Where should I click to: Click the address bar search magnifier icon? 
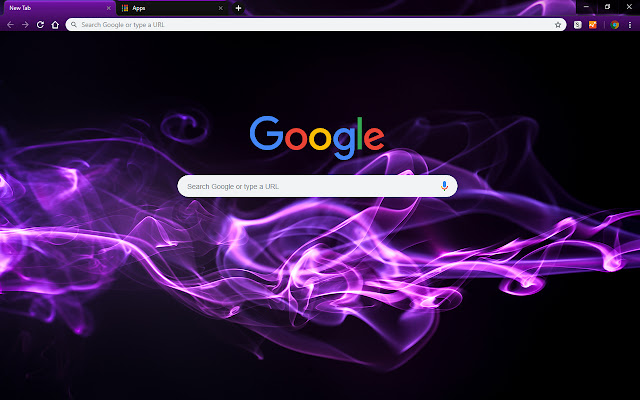(x=73, y=25)
